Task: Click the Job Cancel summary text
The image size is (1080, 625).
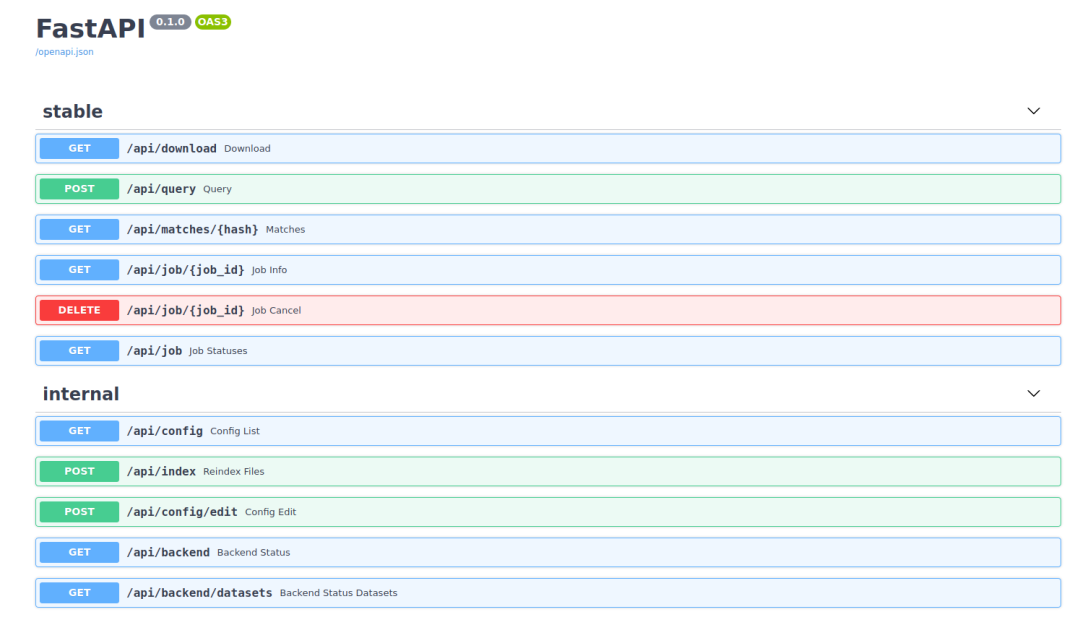Action: (276, 310)
